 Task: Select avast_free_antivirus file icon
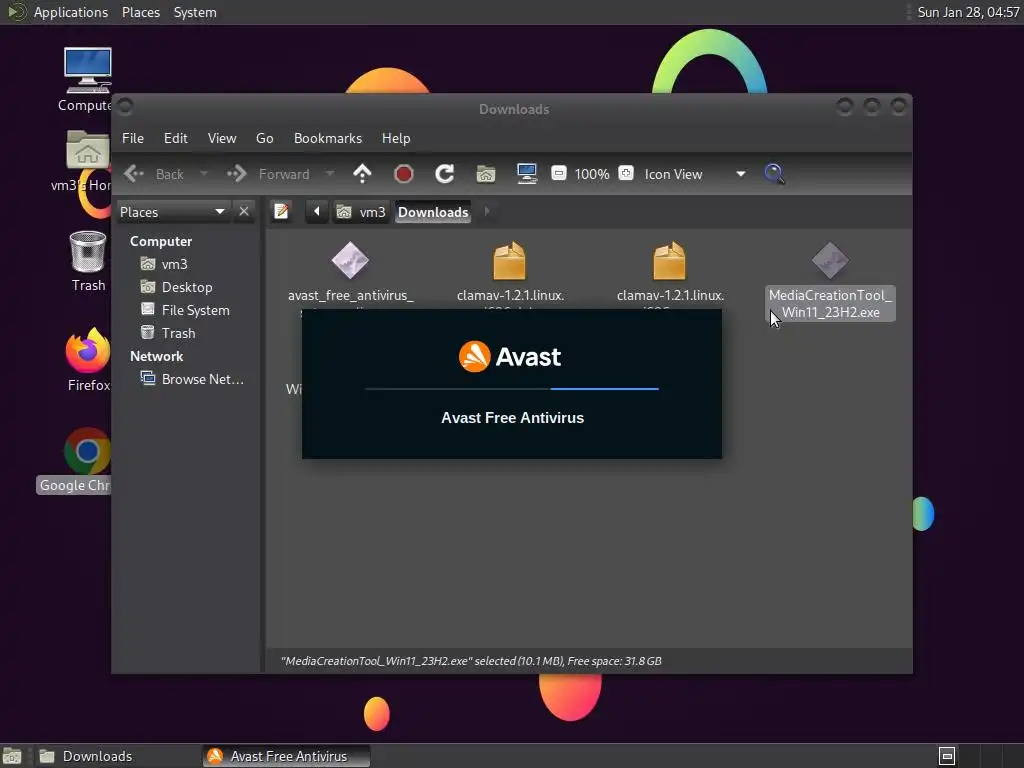[x=350, y=261]
